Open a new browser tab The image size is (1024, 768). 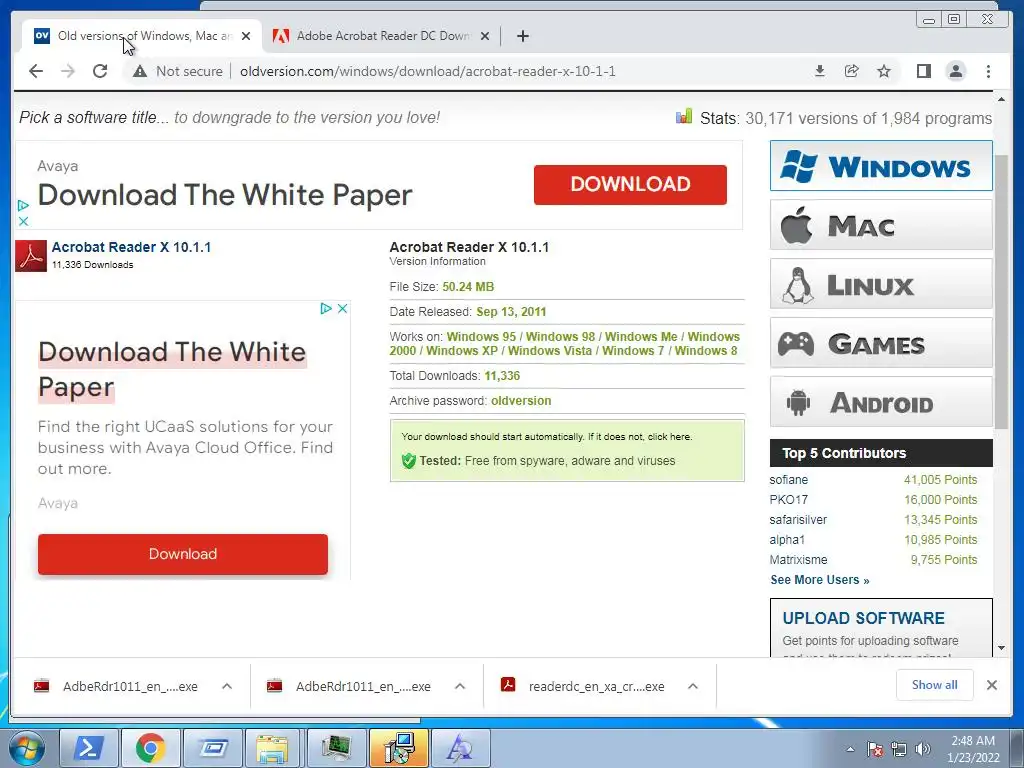click(522, 36)
